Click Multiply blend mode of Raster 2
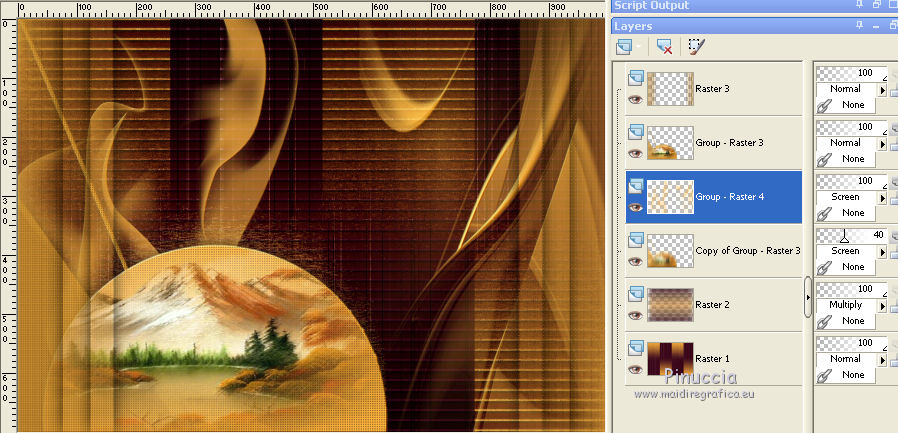This screenshot has width=898, height=433. point(845,305)
